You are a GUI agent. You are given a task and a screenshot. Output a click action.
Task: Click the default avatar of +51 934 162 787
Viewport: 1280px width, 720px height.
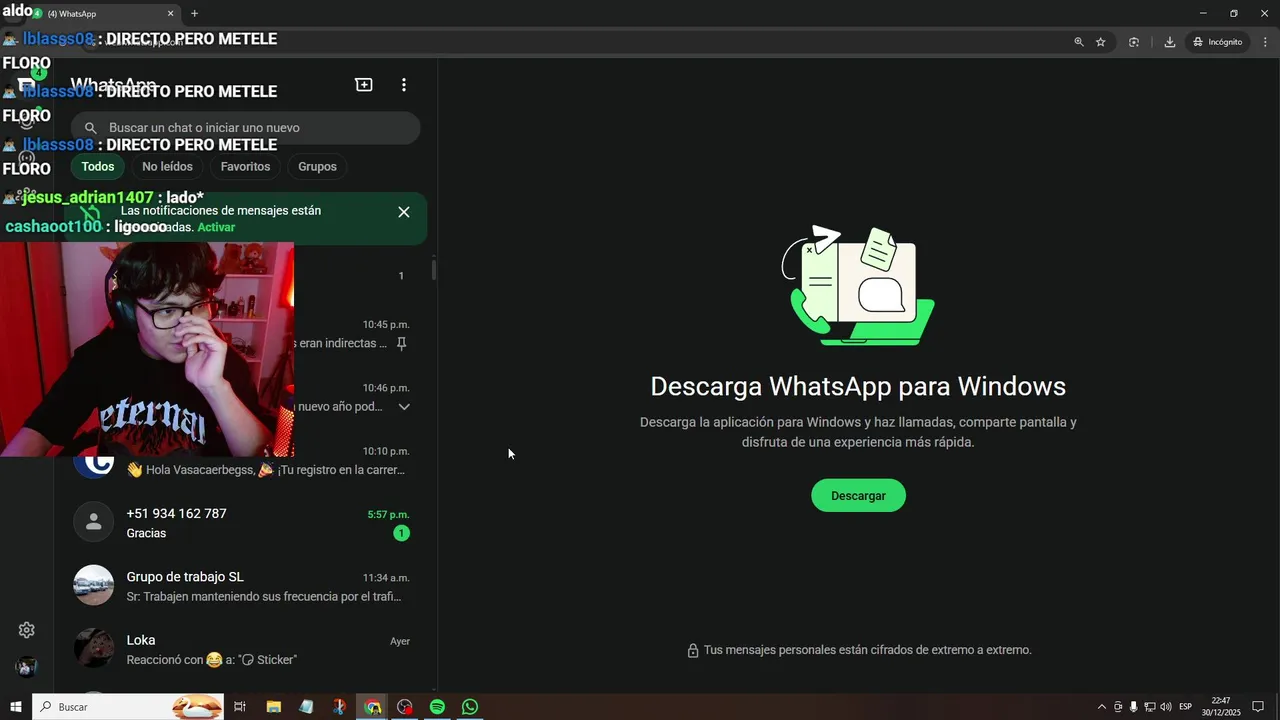click(94, 522)
